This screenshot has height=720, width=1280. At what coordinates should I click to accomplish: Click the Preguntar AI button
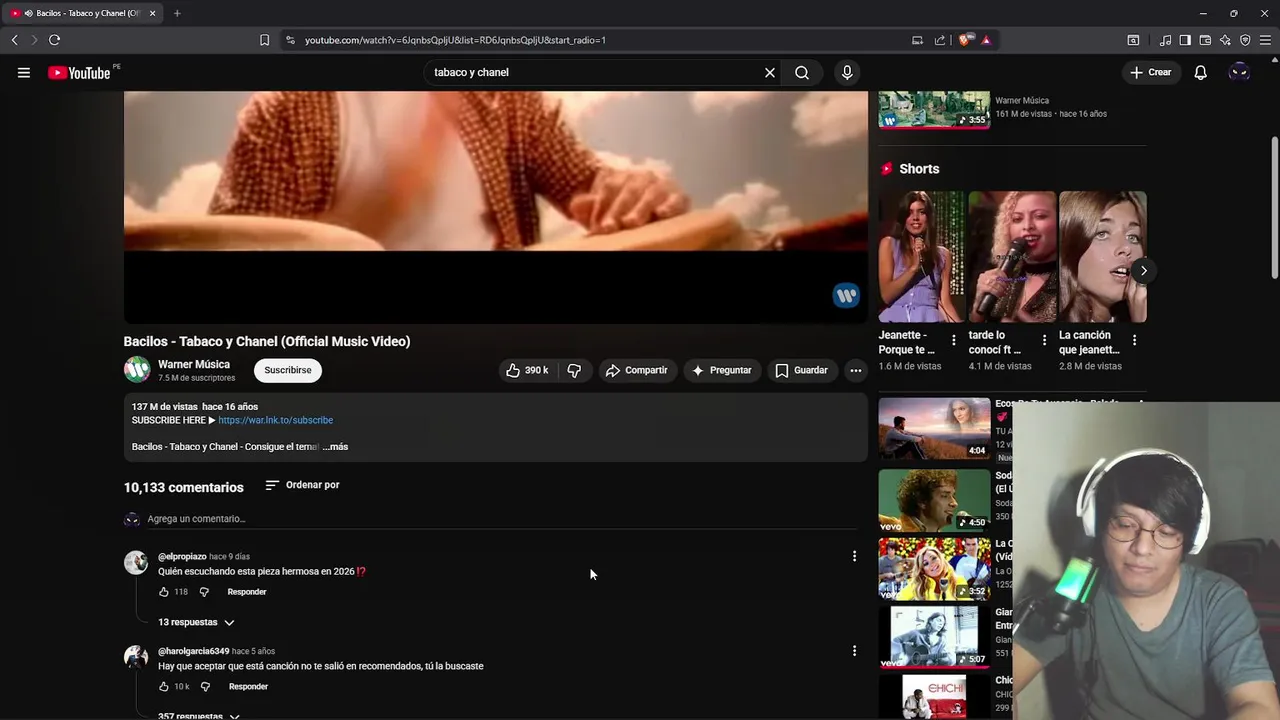[x=721, y=370]
